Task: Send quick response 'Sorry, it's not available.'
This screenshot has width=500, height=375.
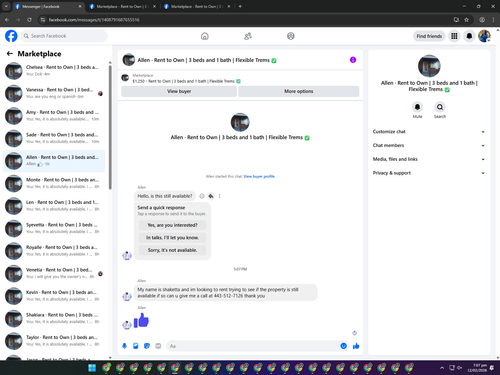Action: (172, 250)
